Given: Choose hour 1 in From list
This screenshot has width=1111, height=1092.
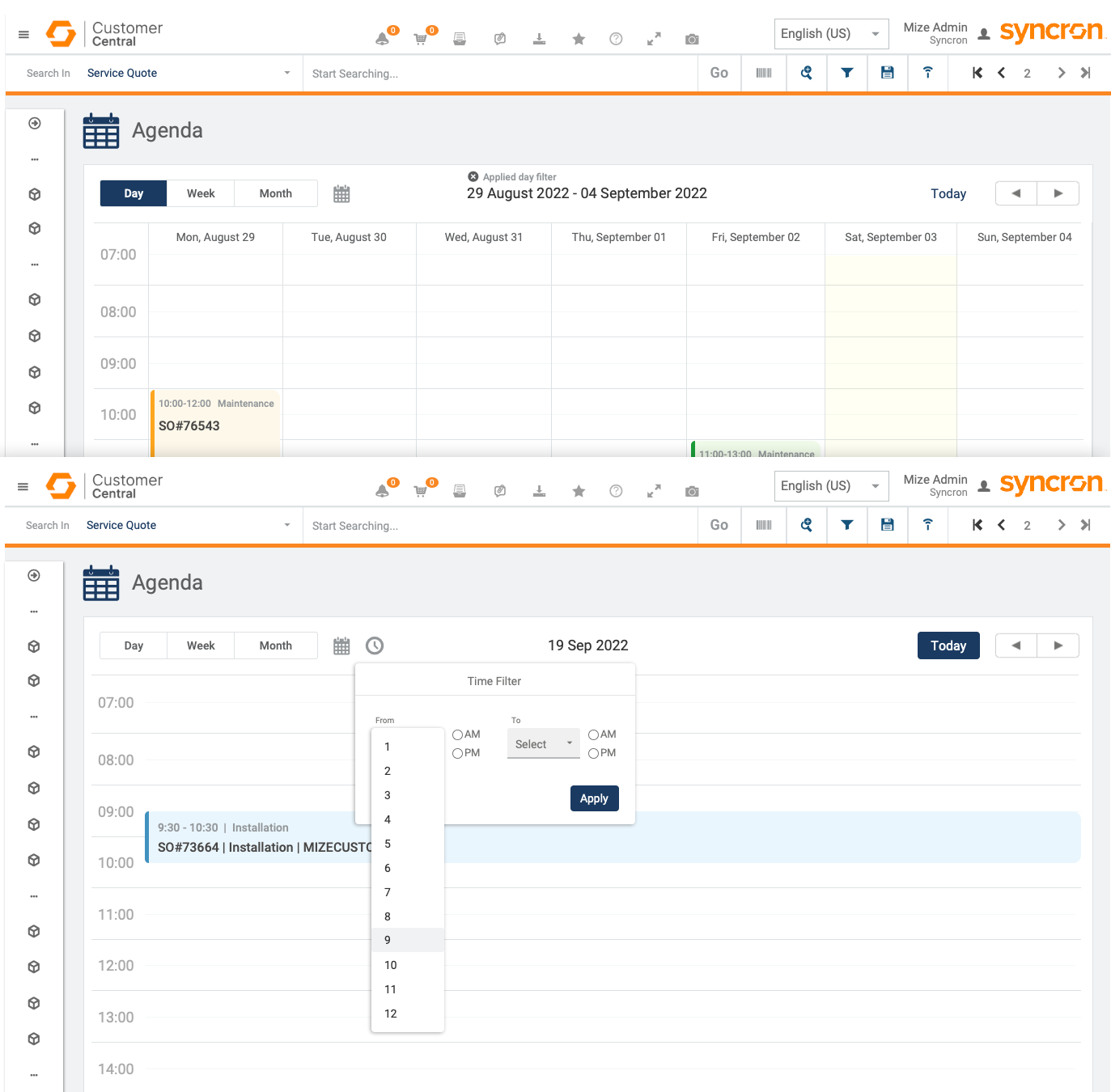Looking at the screenshot, I should click(x=408, y=747).
